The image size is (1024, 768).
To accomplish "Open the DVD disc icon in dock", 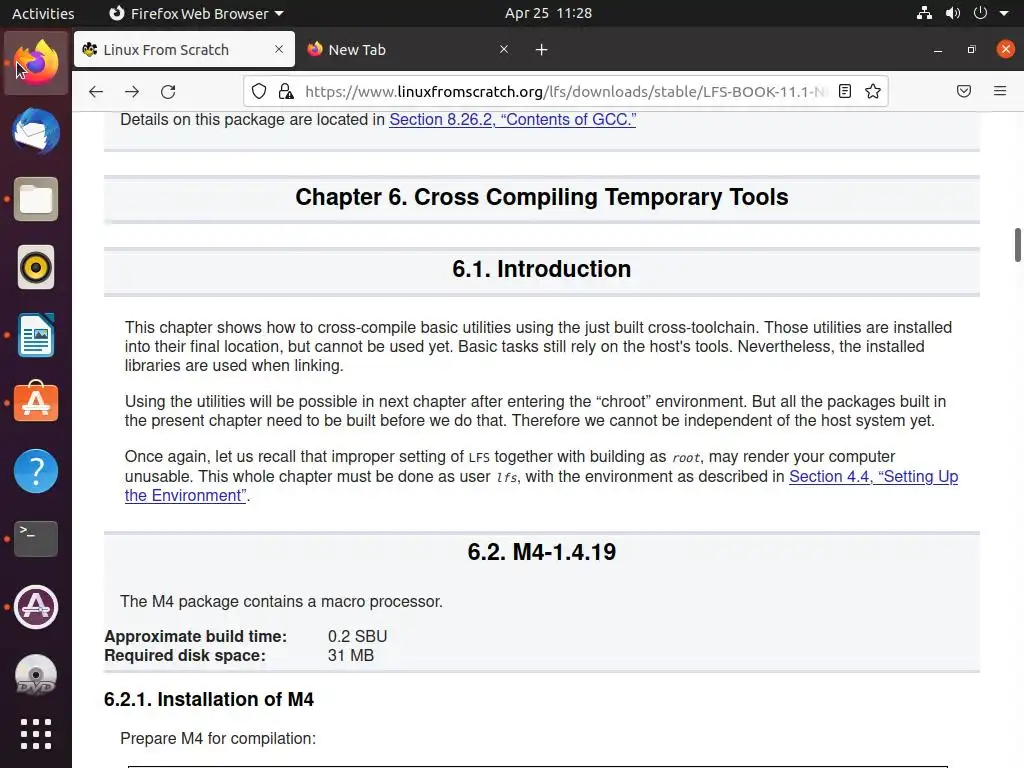I will [36, 675].
